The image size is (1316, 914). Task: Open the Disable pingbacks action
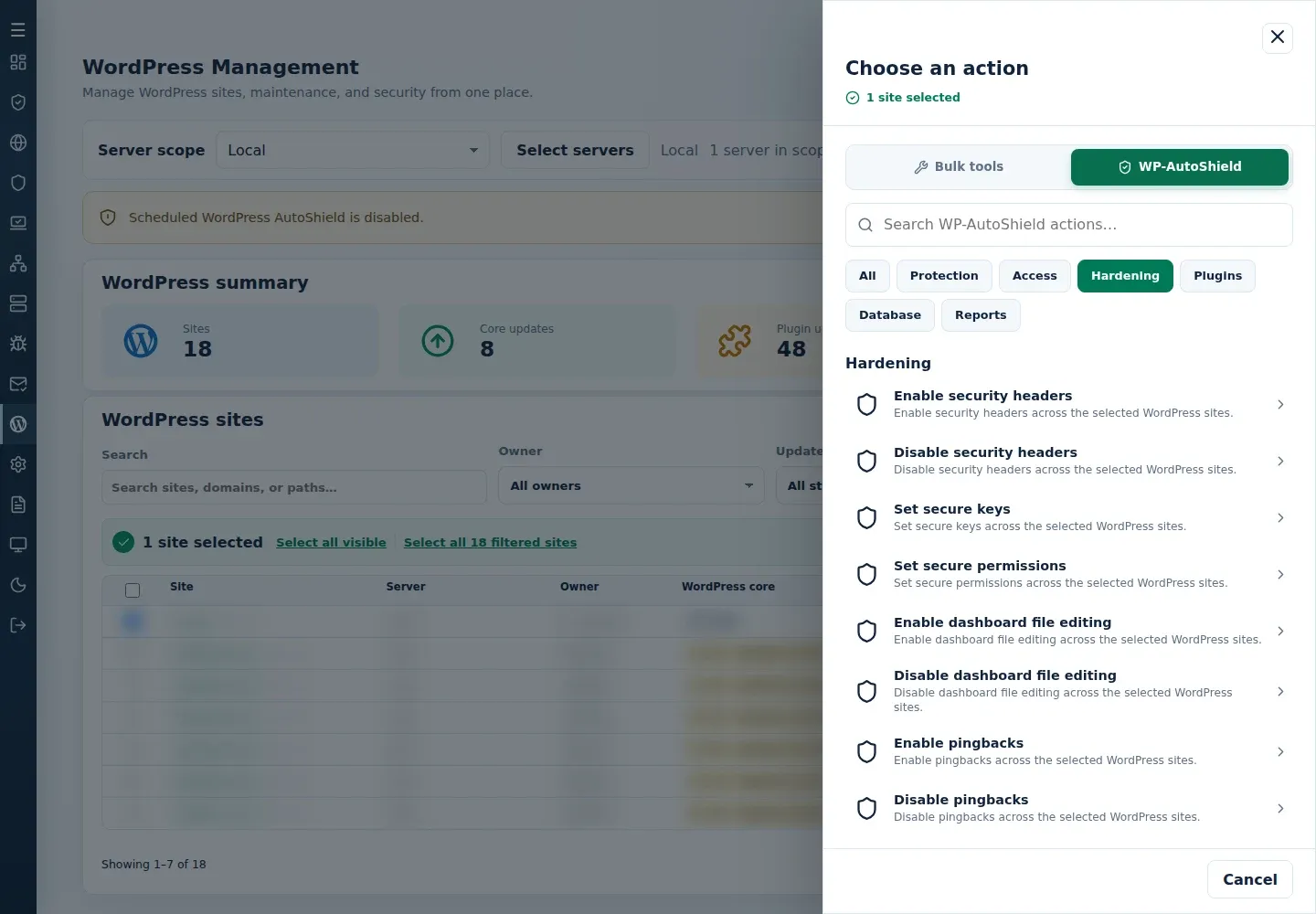click(1069, 808)
